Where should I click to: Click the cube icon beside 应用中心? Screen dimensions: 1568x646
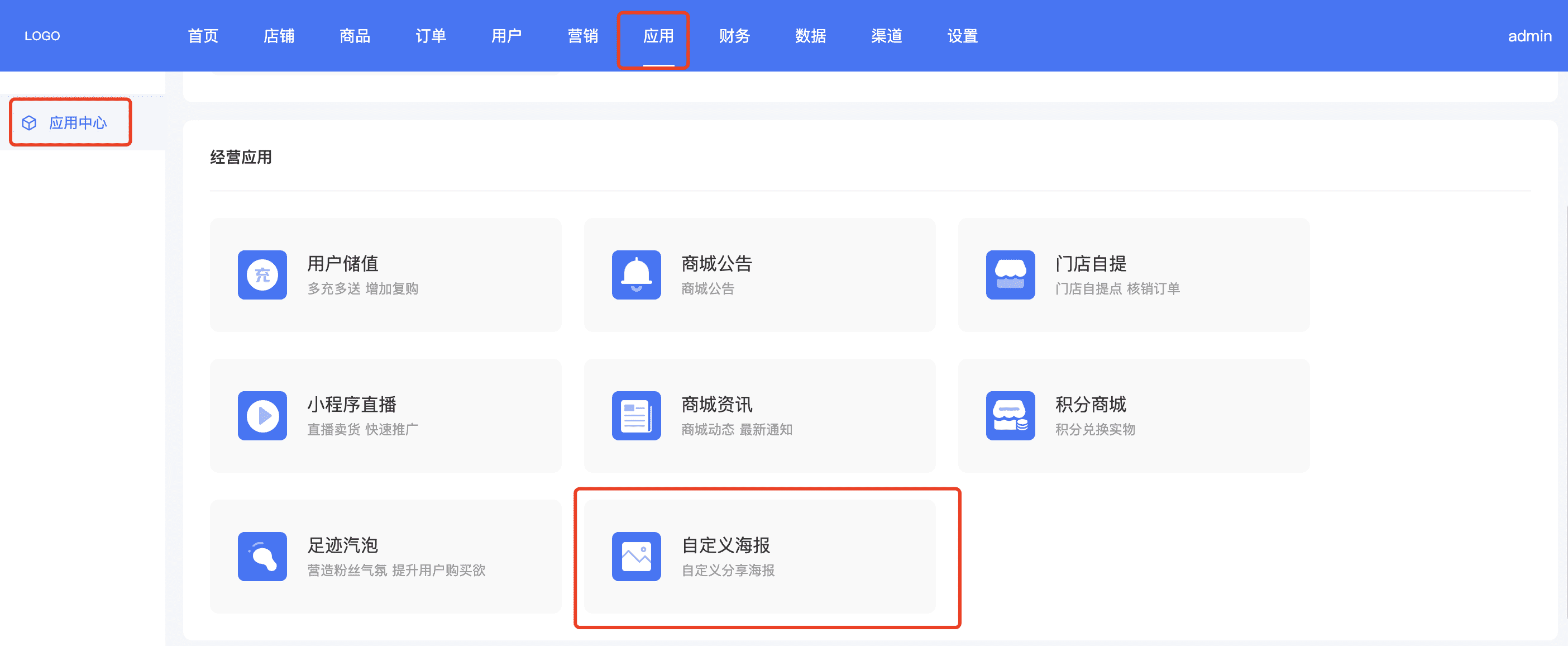tap(29, 123)
